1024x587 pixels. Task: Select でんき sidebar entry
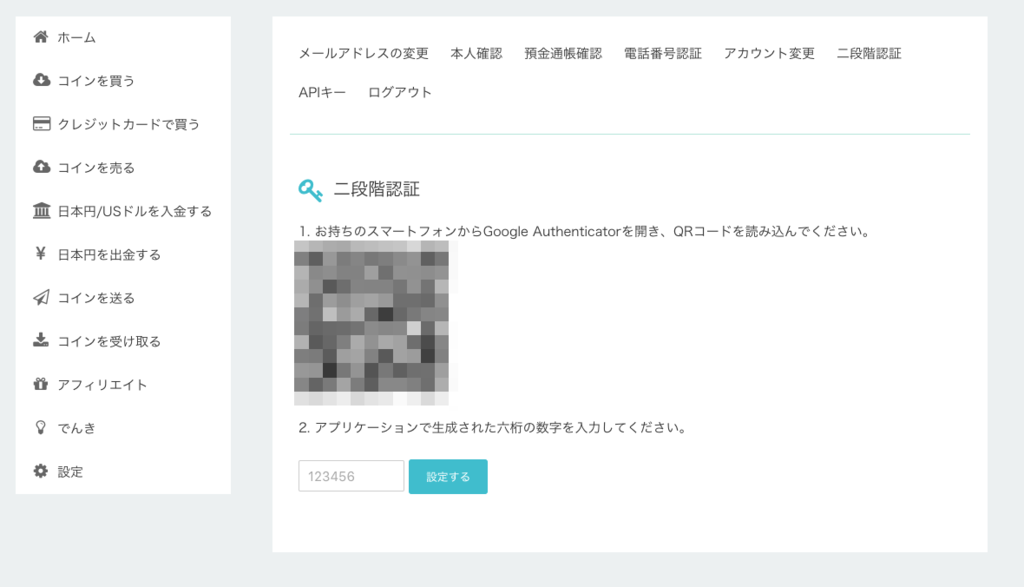(x=76, y=428)
